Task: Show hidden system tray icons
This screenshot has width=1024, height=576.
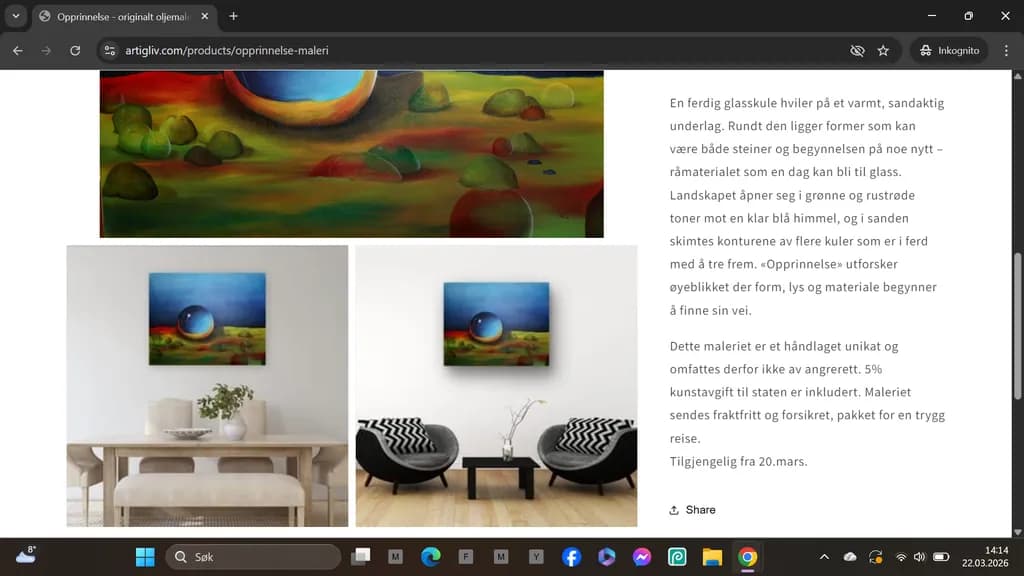Action: 824,557
